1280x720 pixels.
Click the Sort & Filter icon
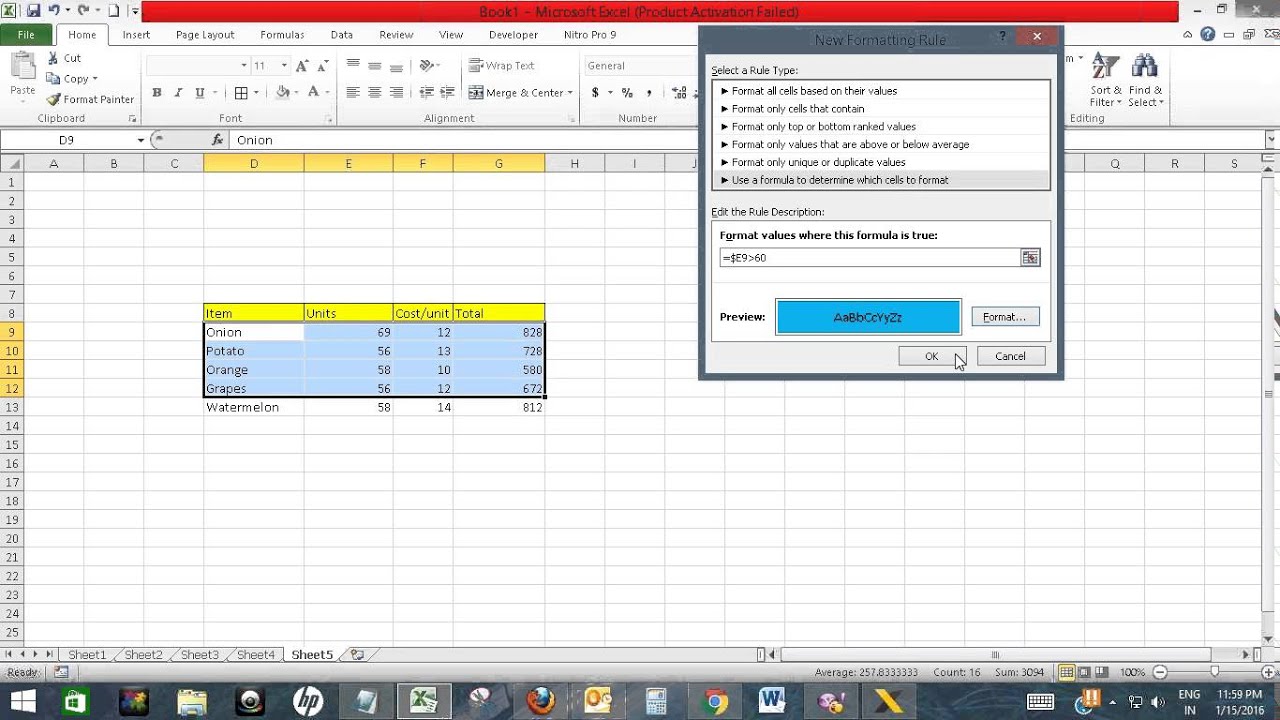pos(1105,66)
